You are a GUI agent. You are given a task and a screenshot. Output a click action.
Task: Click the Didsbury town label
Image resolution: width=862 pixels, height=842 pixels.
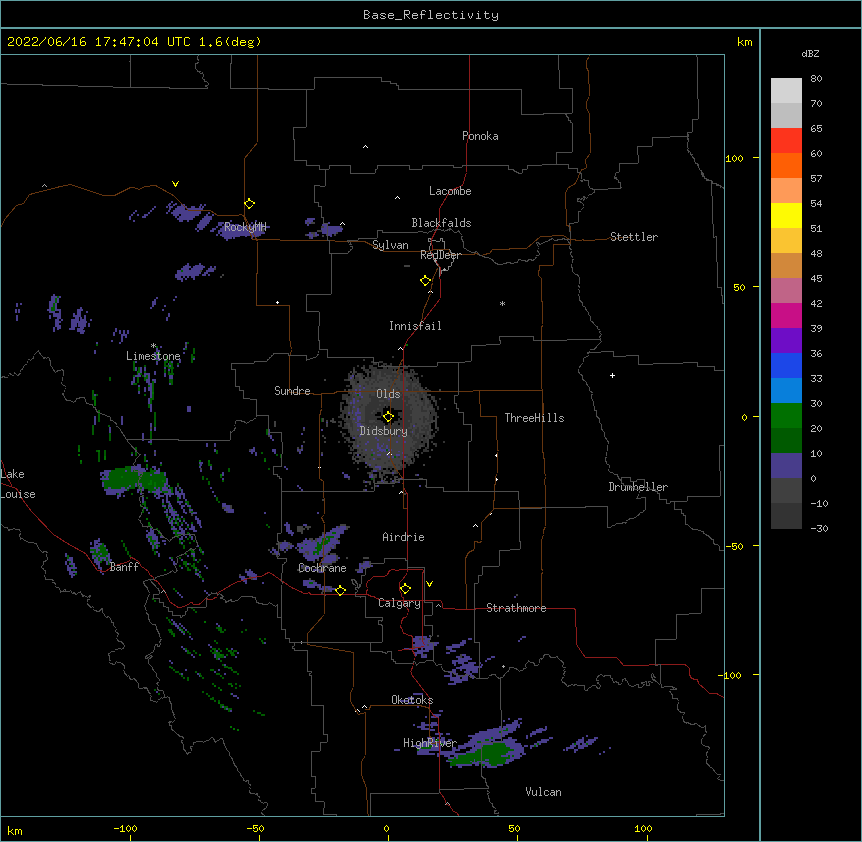click(384, 431)
